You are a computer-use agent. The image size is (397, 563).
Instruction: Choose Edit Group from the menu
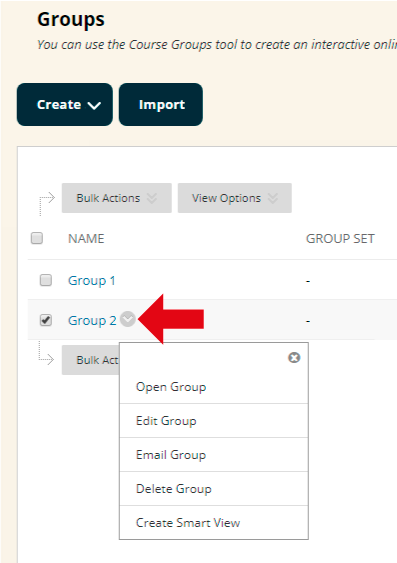(x=214, y=420)
